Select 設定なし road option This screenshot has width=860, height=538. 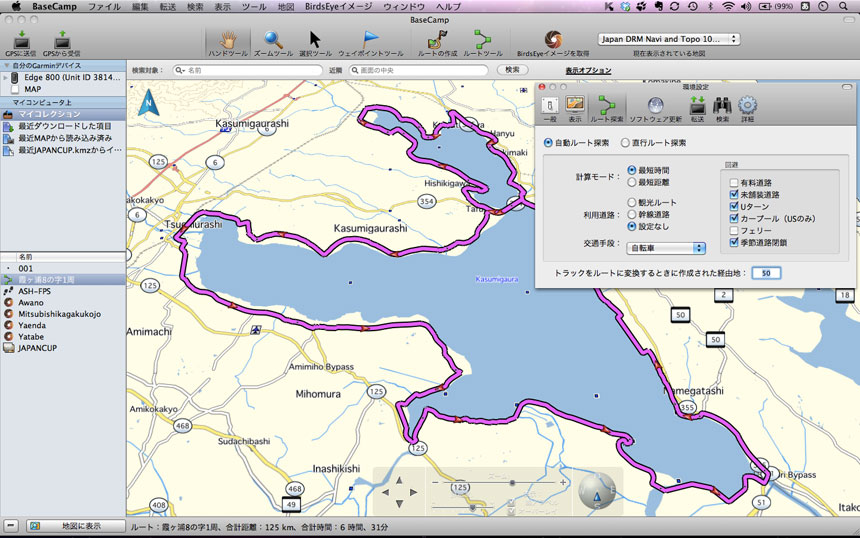(x=632, y=226)
